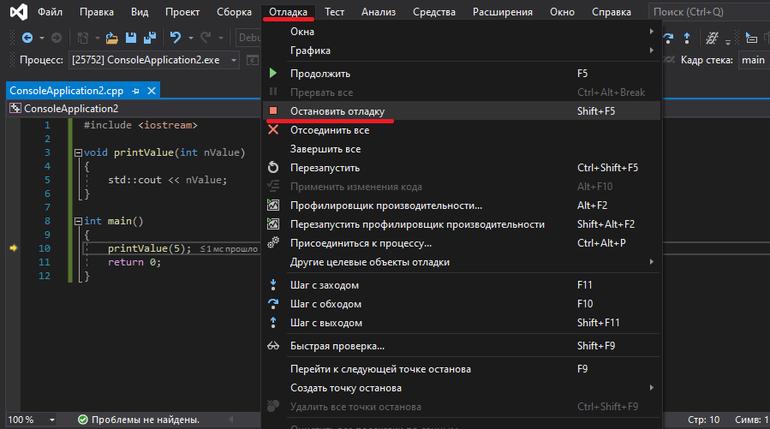Click the Step Out icon in the toolbar

point(687,38)
